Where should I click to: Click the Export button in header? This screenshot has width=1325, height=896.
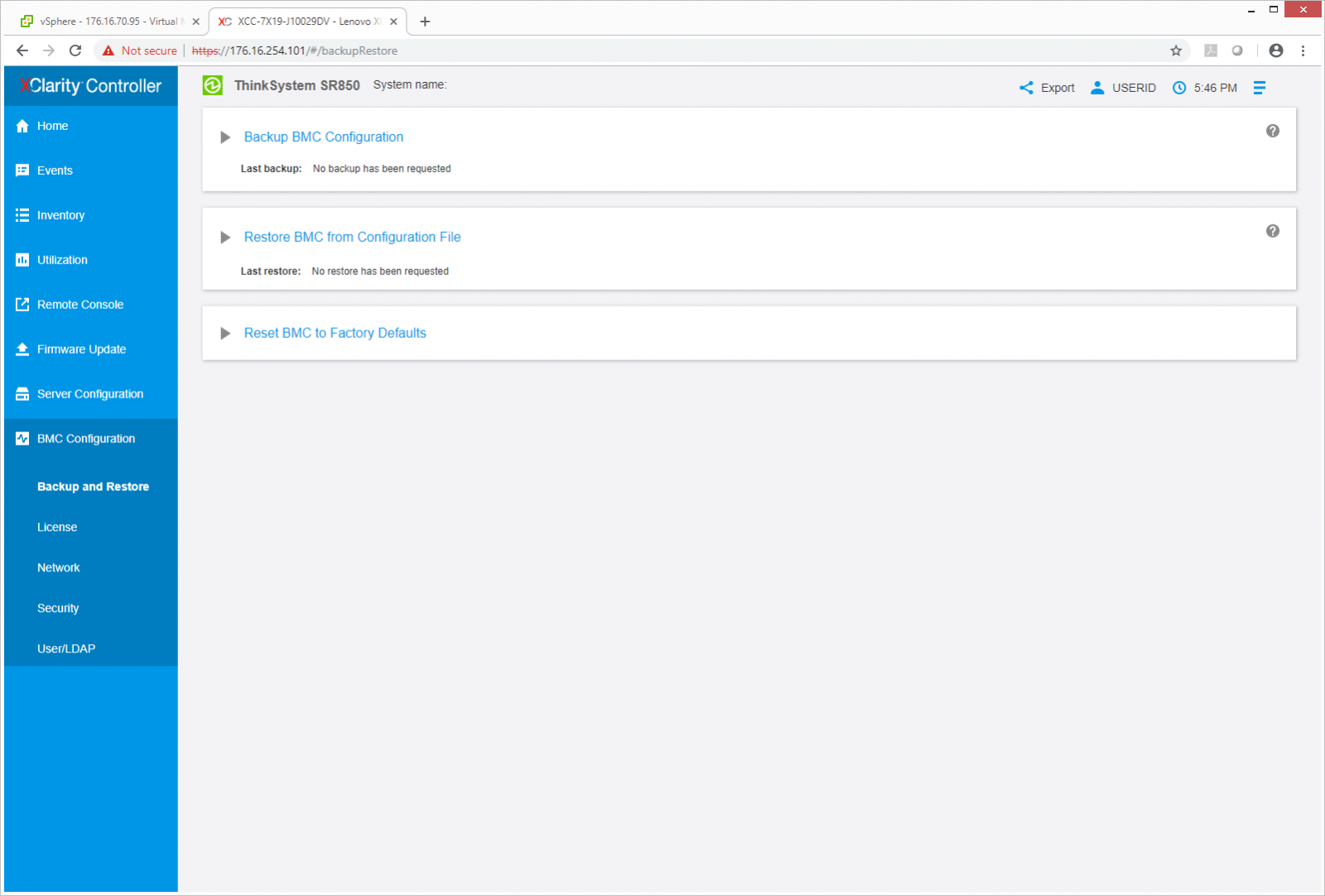1047,88
